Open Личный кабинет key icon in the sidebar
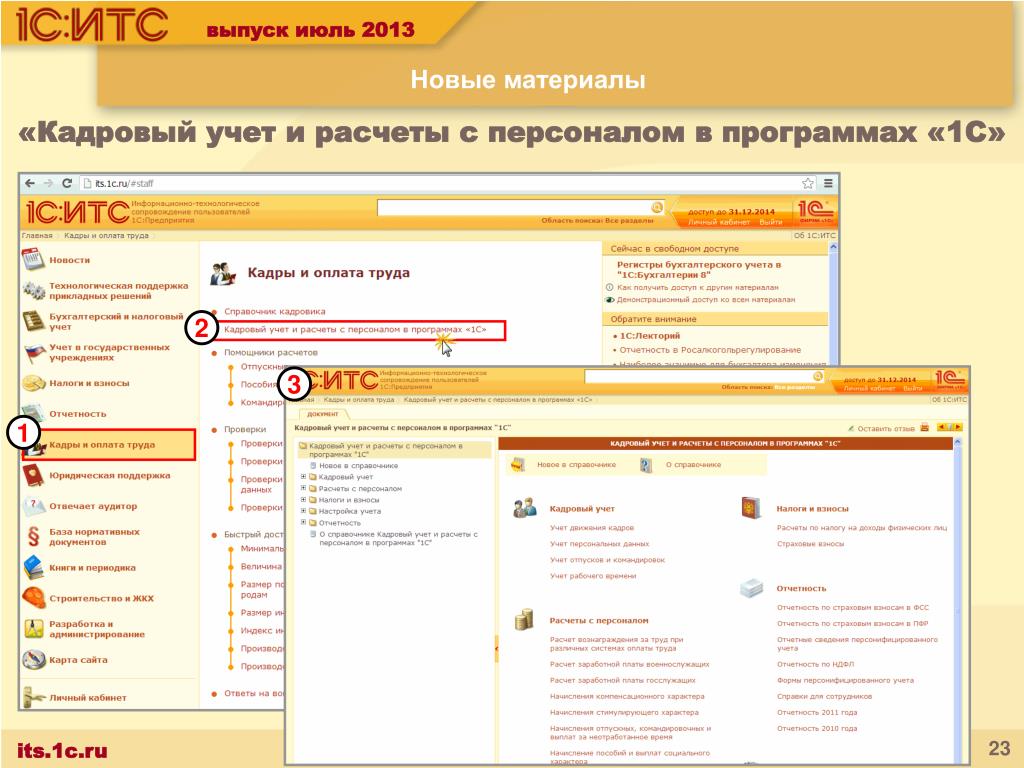The height and width of the screenshot is (768, 1024). (x=33, y=697)
